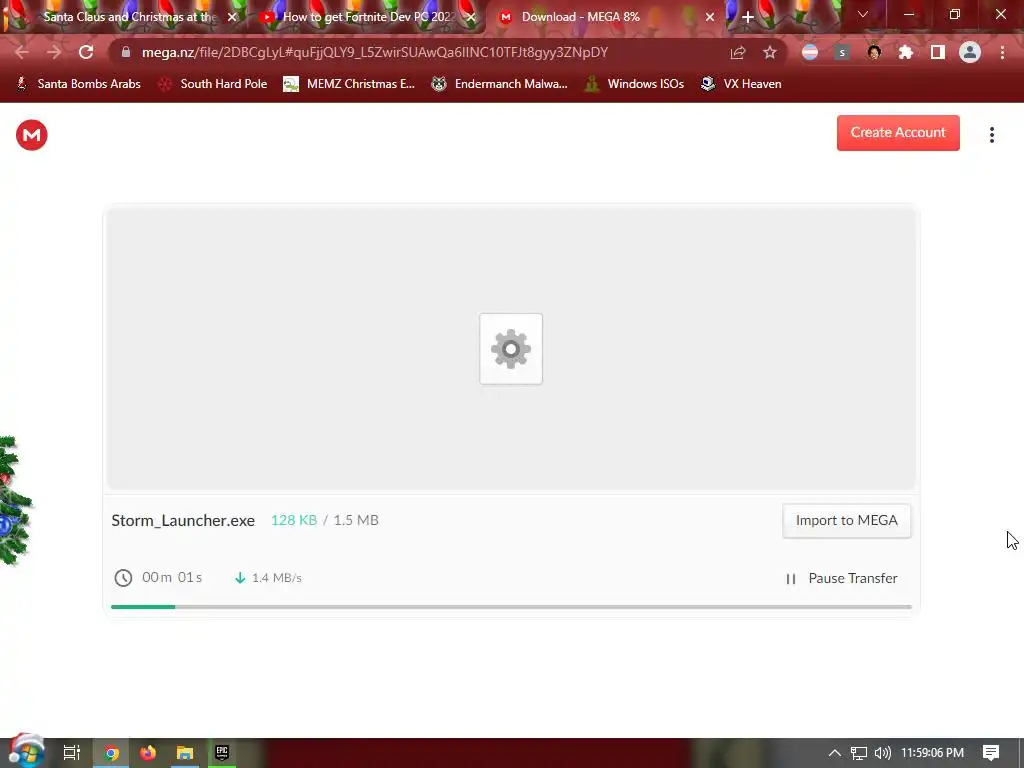Open Windows ISOs bookmark
1024x768 pixels.
click(x=634, y=84)
